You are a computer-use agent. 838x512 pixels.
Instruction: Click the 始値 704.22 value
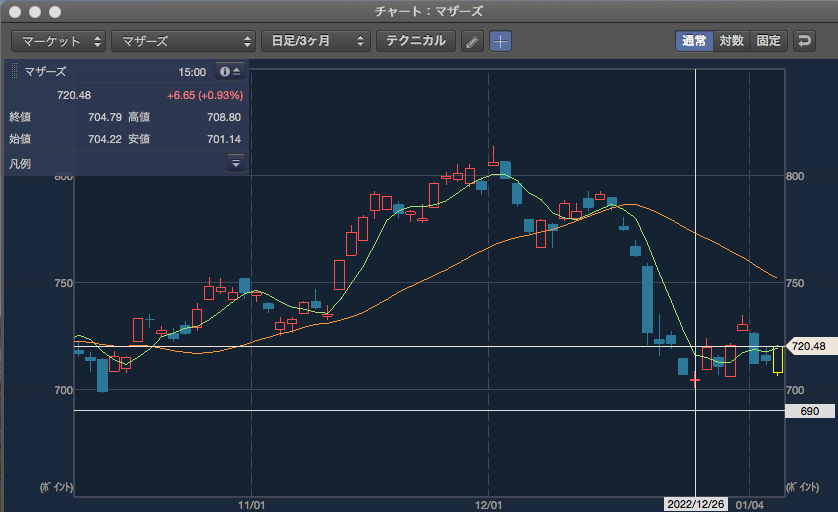point(105,139)
